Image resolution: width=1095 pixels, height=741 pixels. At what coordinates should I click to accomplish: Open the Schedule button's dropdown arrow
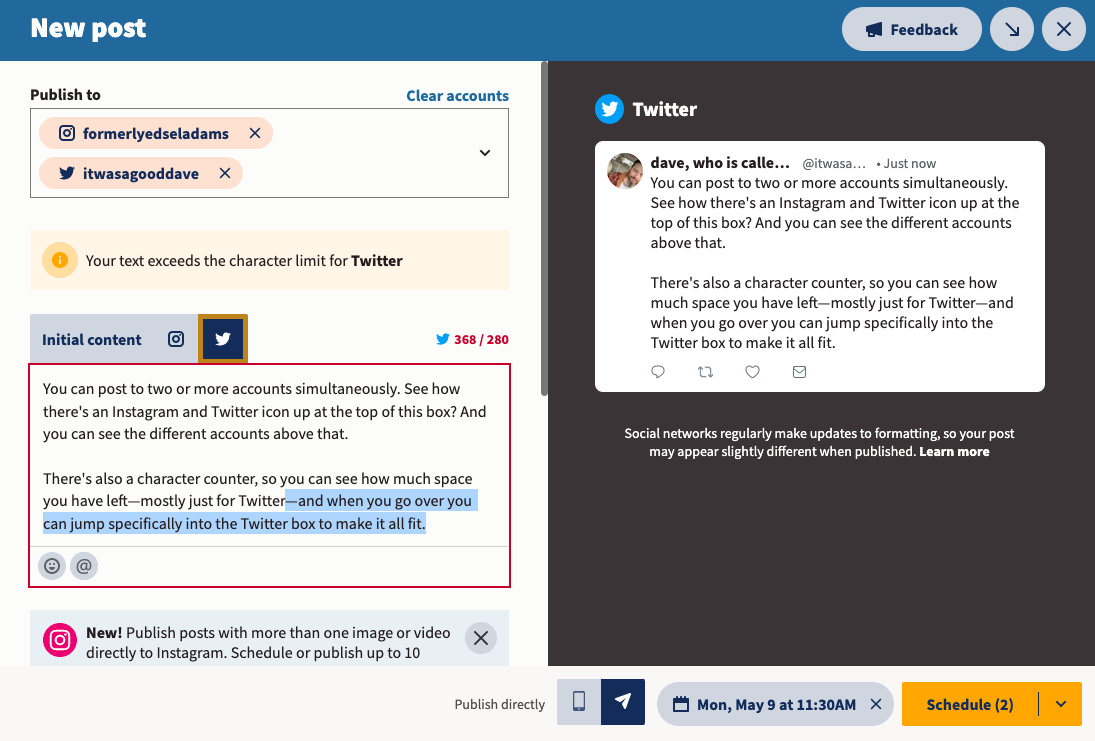1061,704
